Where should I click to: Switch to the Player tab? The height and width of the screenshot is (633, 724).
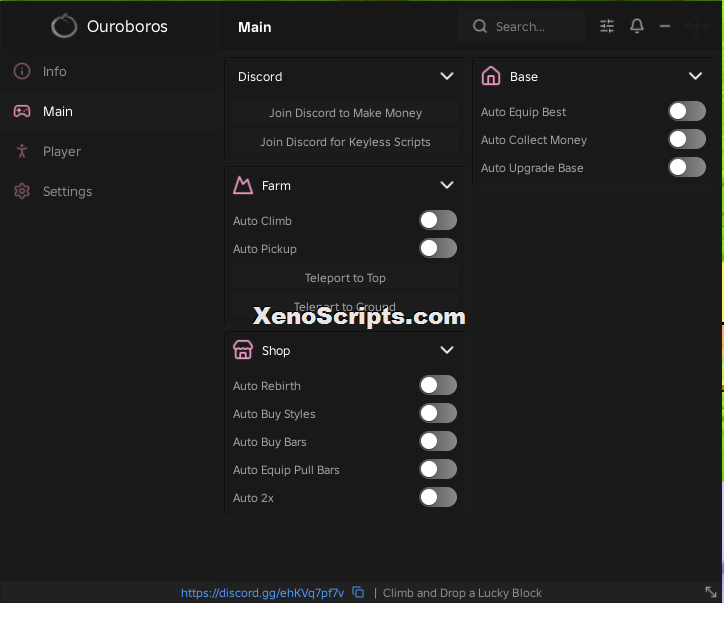(109, 151)
